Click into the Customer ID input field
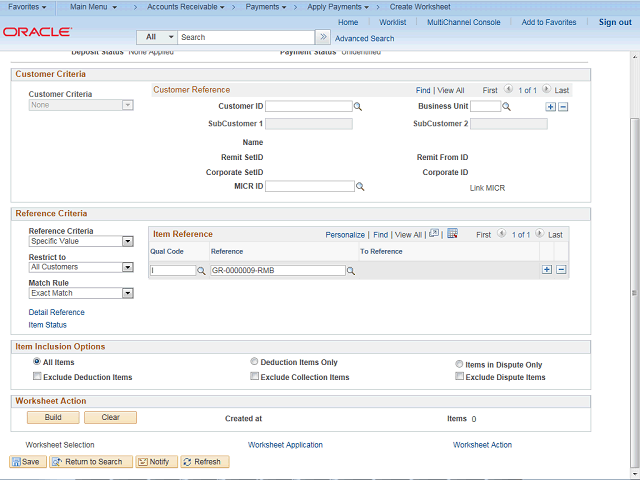640x480 pixels. [308, 106]
